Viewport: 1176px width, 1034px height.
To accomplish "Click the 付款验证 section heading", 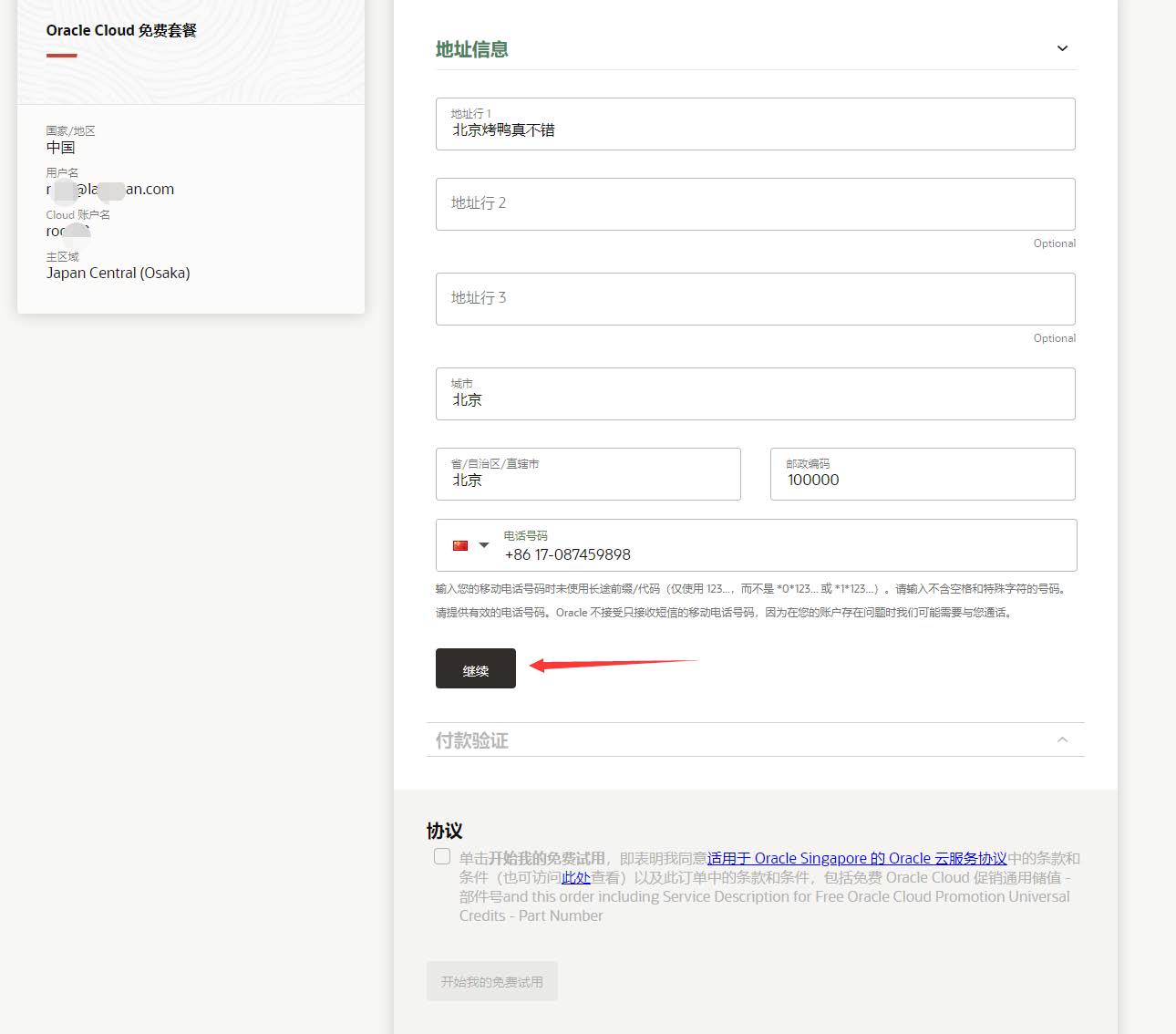I will pos(471,740).
